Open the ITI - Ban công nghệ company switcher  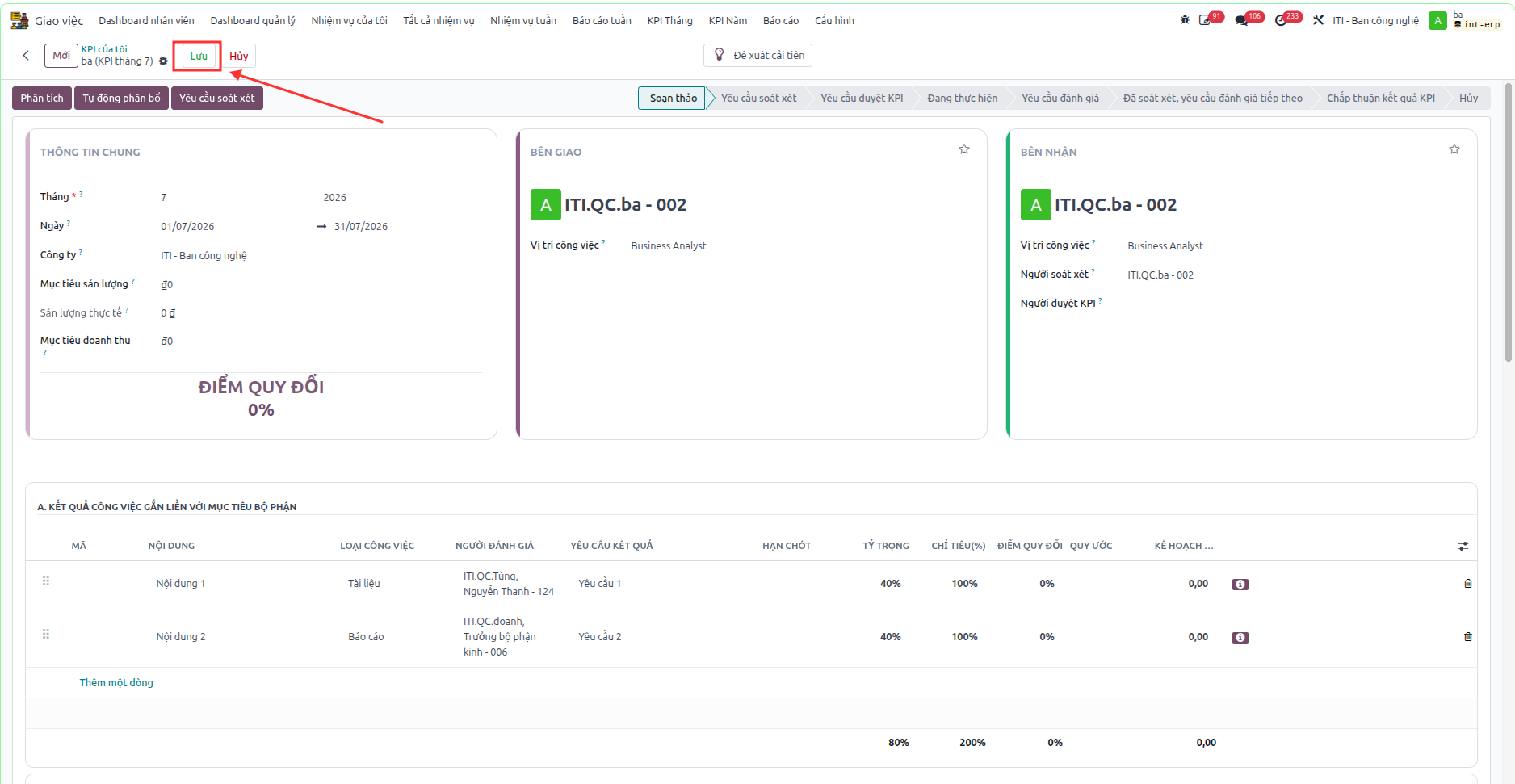pos(1375,20)
